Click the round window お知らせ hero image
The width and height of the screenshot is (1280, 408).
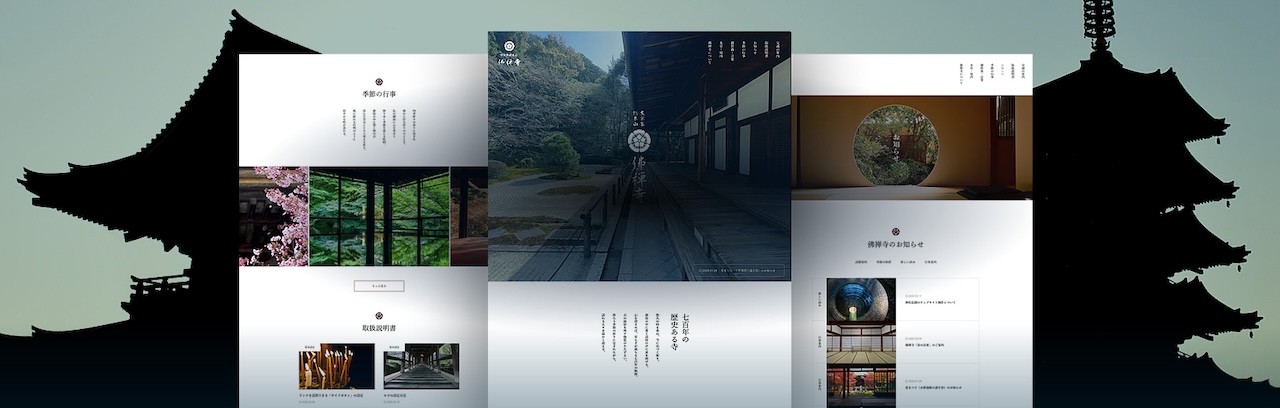(911, 148)
